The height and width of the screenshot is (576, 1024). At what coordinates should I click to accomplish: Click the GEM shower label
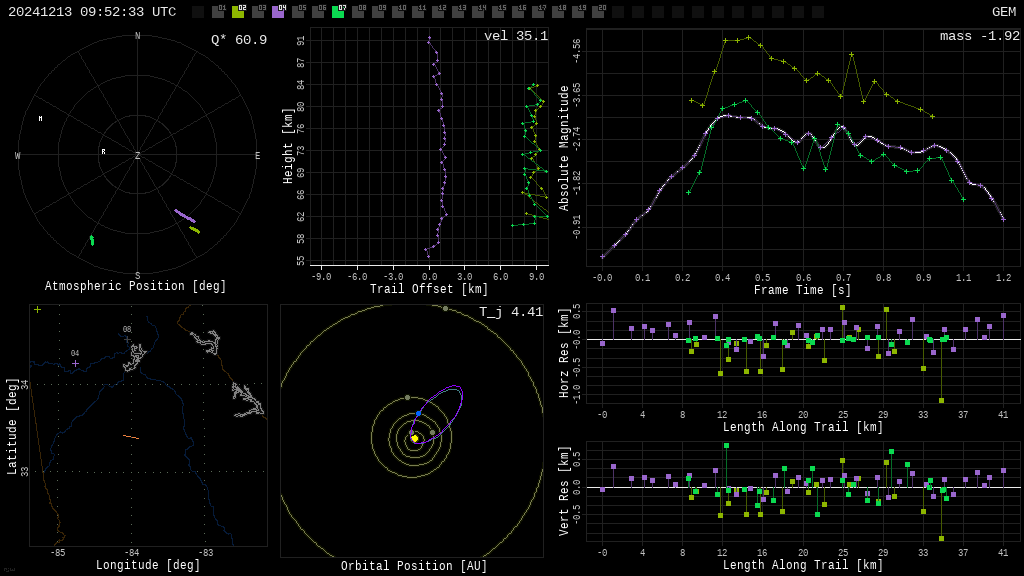click(x=1003, y=12)
